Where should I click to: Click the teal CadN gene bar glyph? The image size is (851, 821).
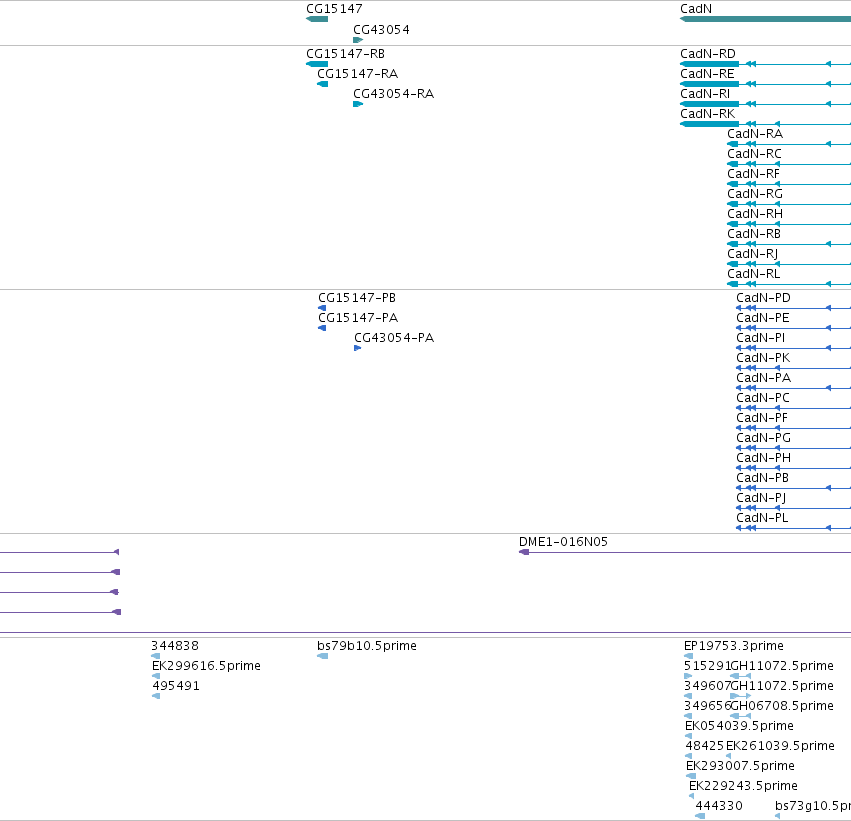pyautogui.click(x=765, y=19)
